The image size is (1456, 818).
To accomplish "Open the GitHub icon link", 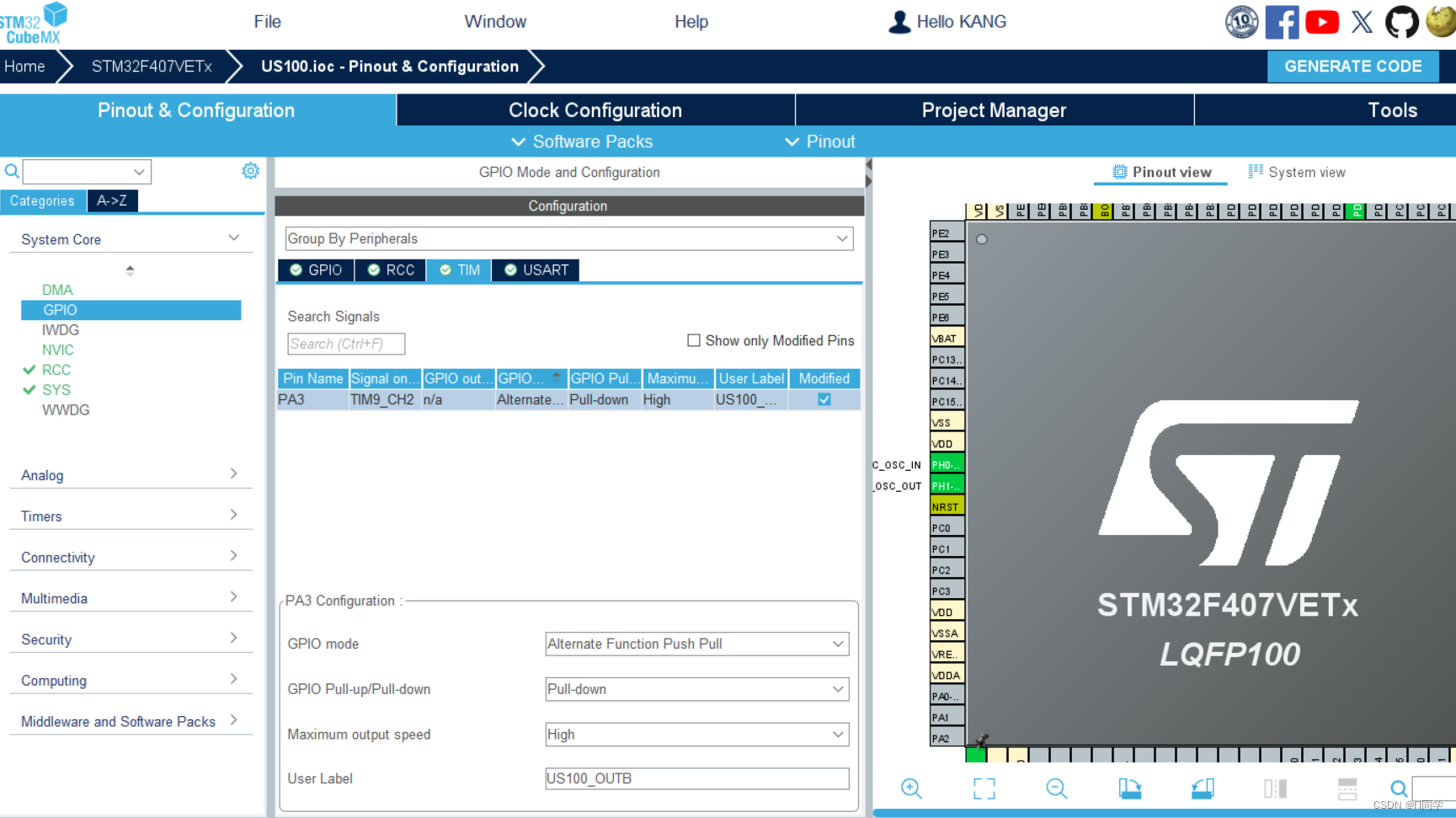I will 1402,22.
